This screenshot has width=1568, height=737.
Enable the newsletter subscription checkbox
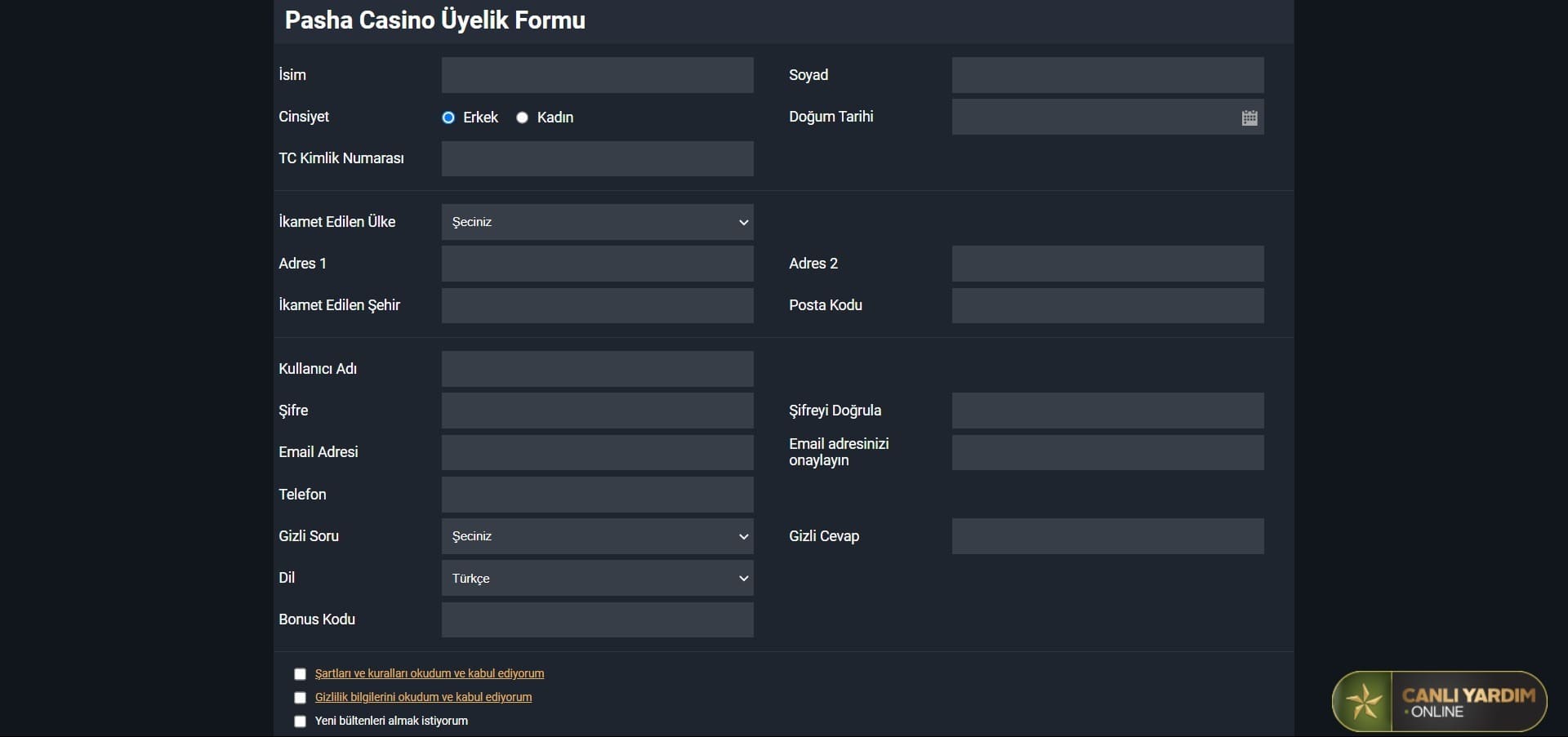tap(300, 721)
